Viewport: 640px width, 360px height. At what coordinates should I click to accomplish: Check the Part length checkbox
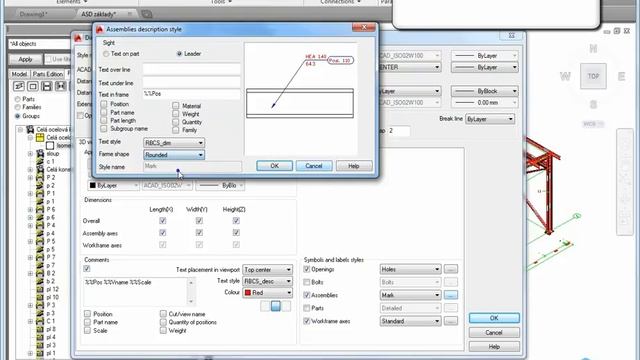104,120
